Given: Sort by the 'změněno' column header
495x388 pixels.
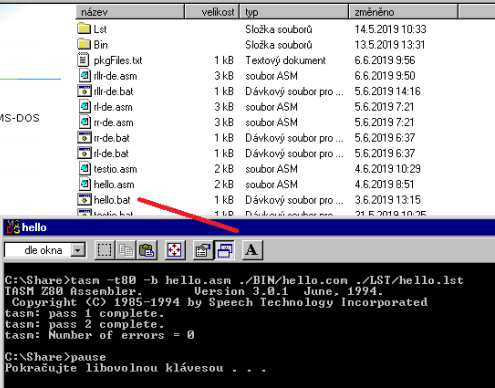Looking at the screenshot, I should [403, 12].
